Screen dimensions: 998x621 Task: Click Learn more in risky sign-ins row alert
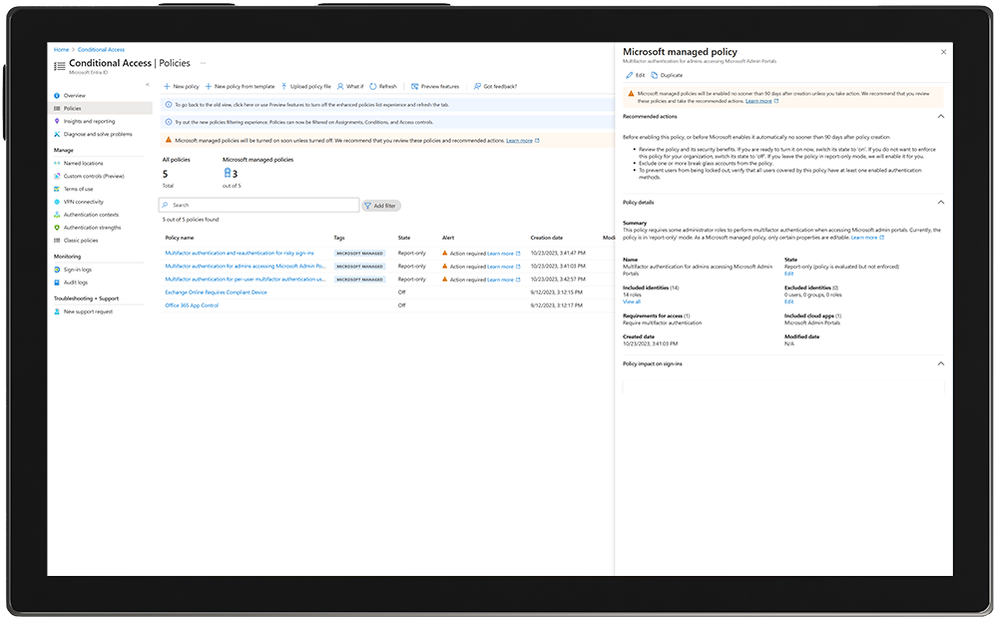point(500,253)
